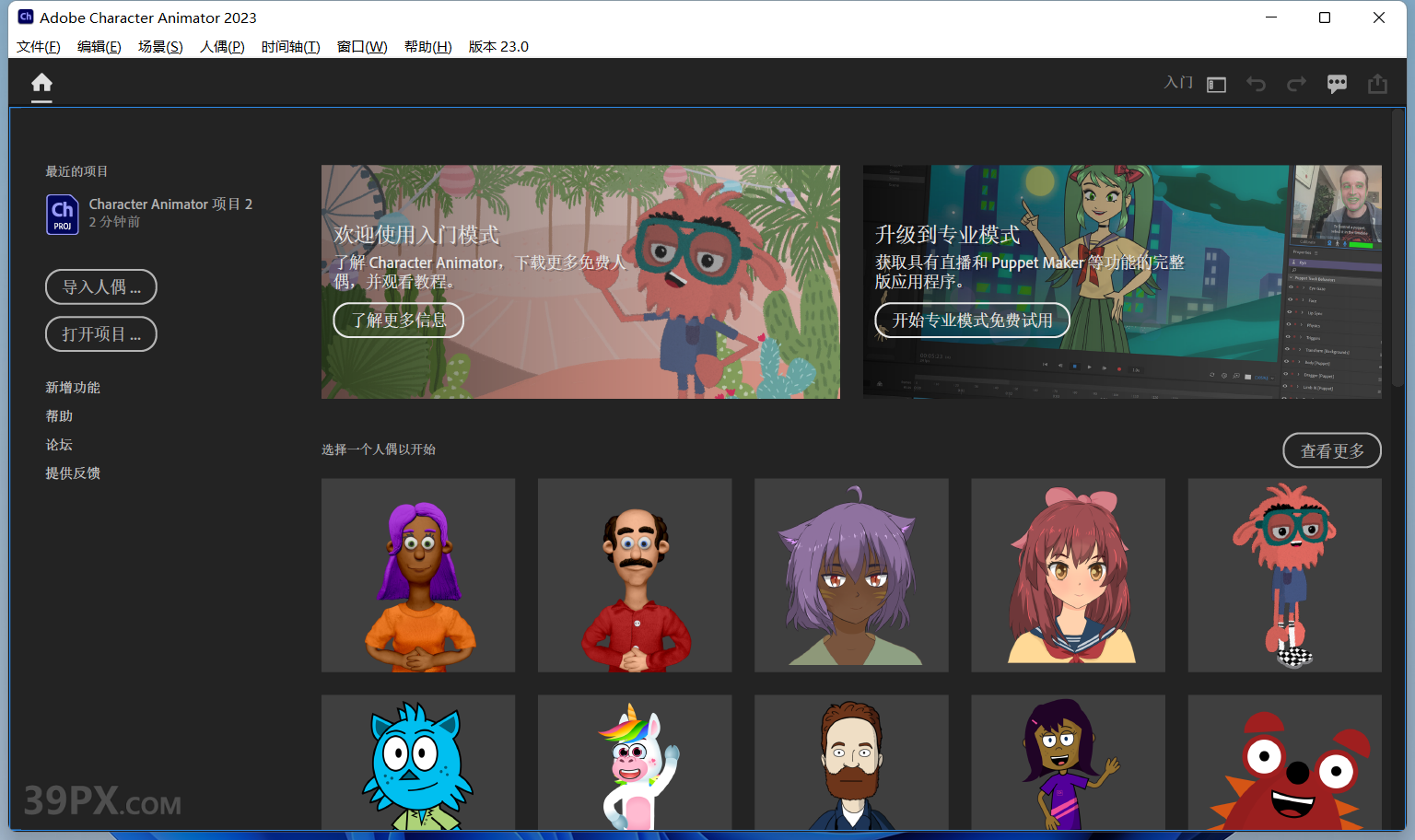This screenshot has width=1415, height=840.
Task: Open the feedback chat bubble icon
Action: [1337, 84]
